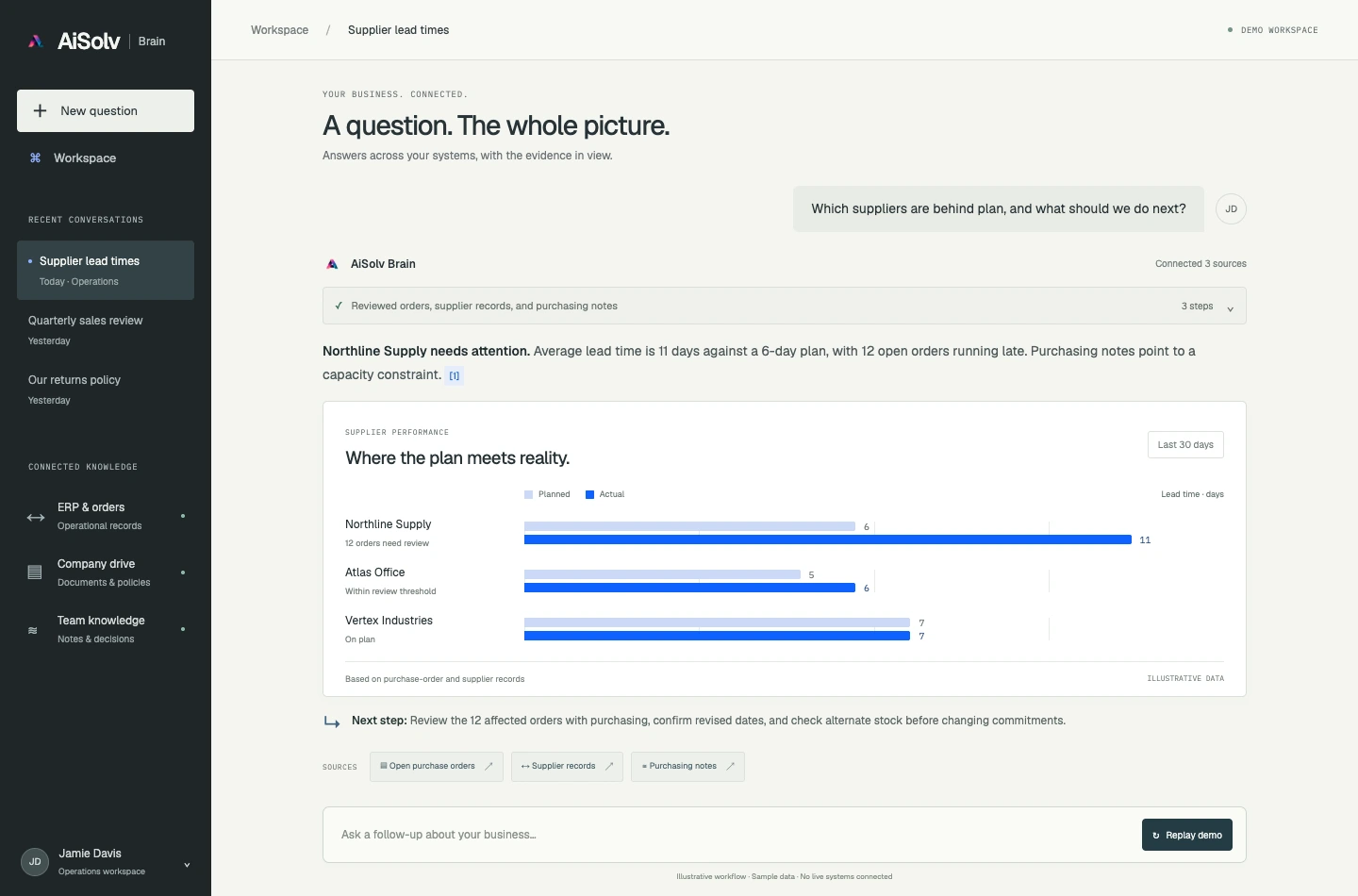Click the Company drive status dot
The height and width of the screenshot is (896, 1358).
click(183, 572)
